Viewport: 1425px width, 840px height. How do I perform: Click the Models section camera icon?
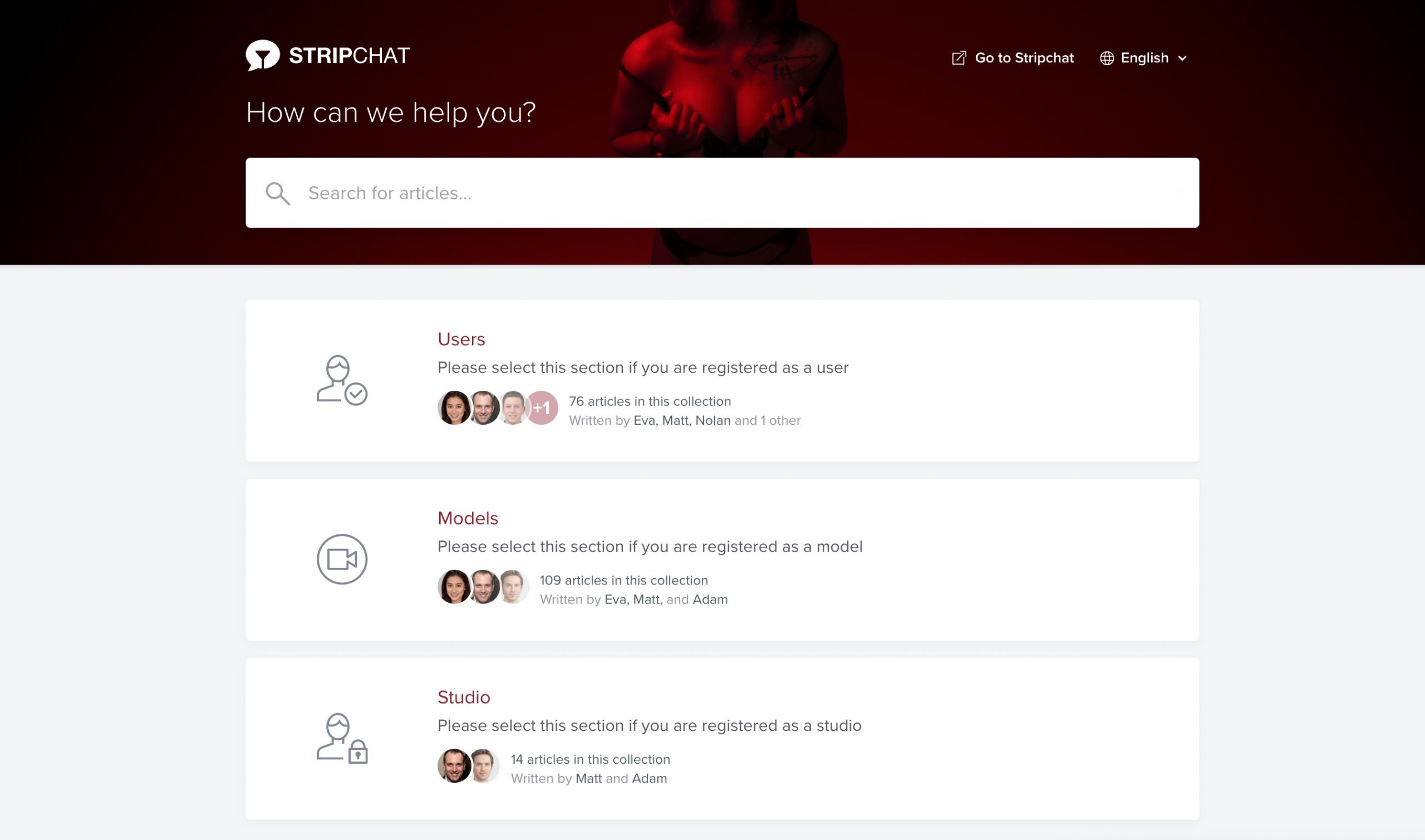(x=342, y=559)
